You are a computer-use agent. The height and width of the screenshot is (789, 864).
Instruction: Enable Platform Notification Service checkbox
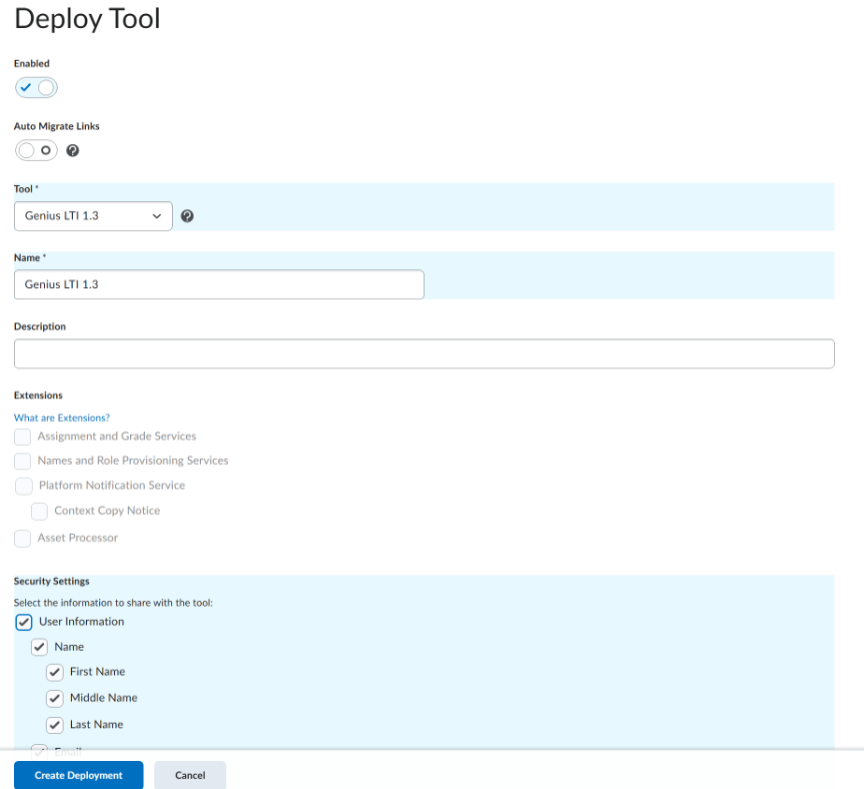(24, 486)
